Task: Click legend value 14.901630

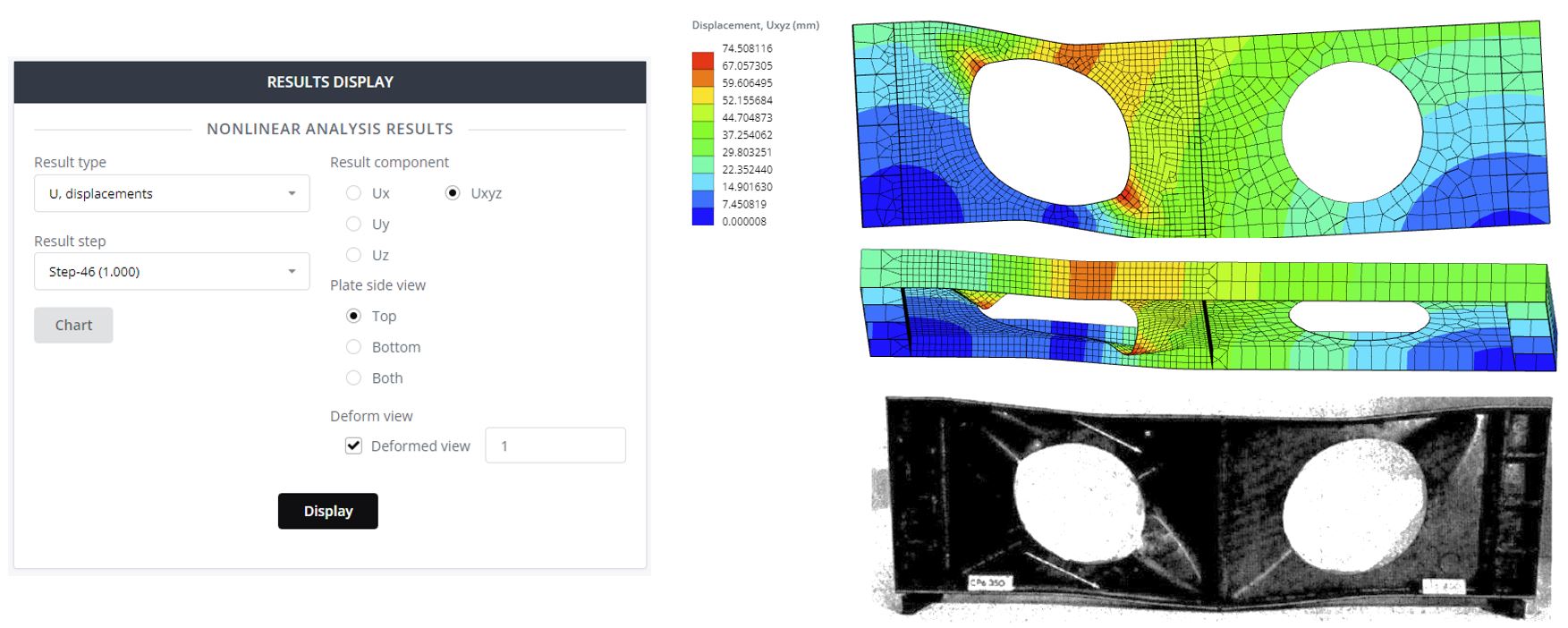Action: click(x=747, y=187)
